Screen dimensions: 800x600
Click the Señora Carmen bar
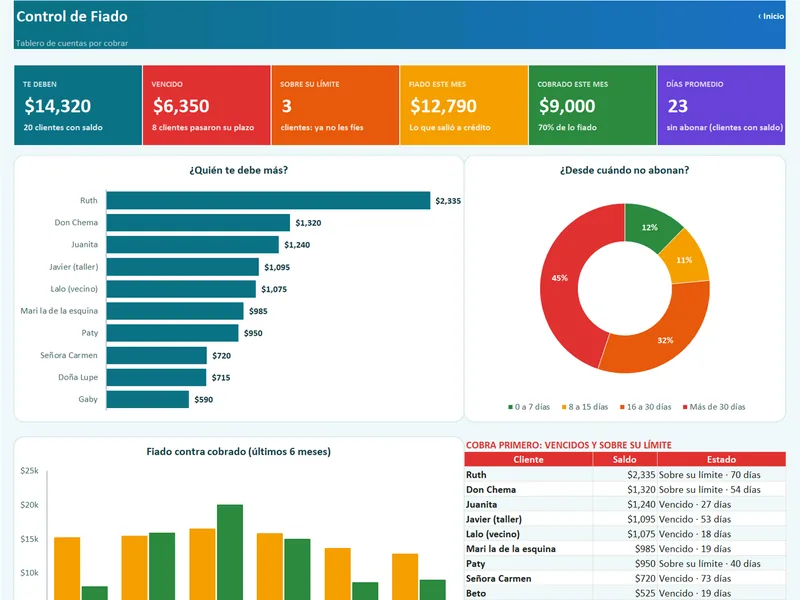click(157, 355)
